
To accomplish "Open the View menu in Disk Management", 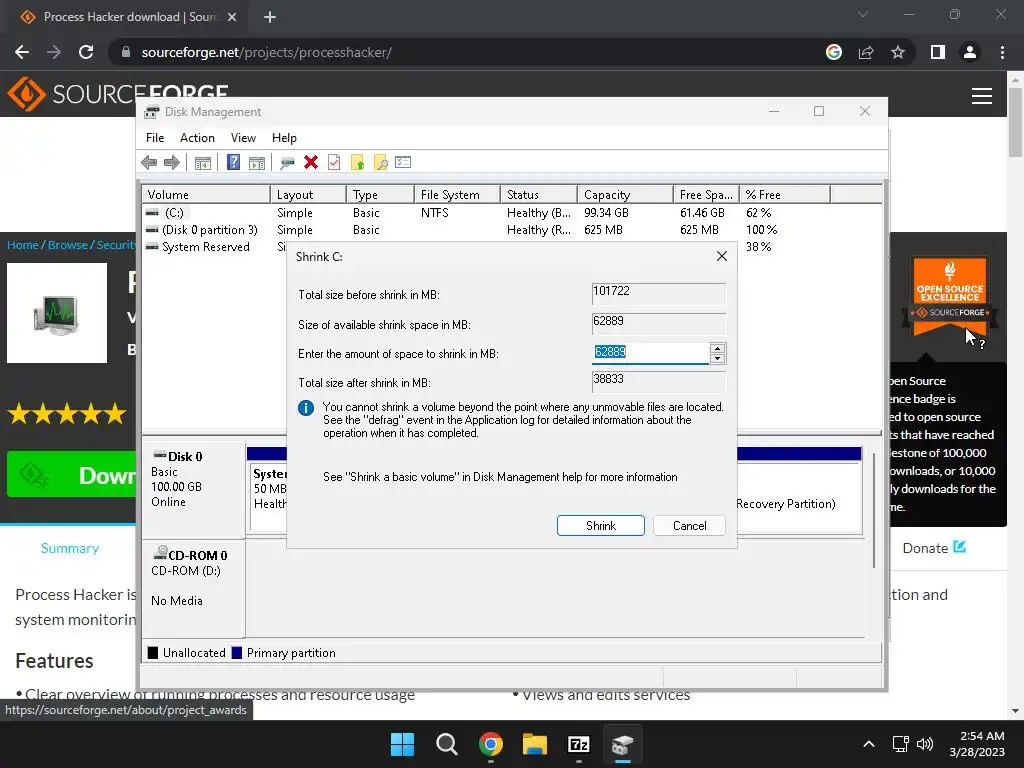I will [x=243, y=138].
